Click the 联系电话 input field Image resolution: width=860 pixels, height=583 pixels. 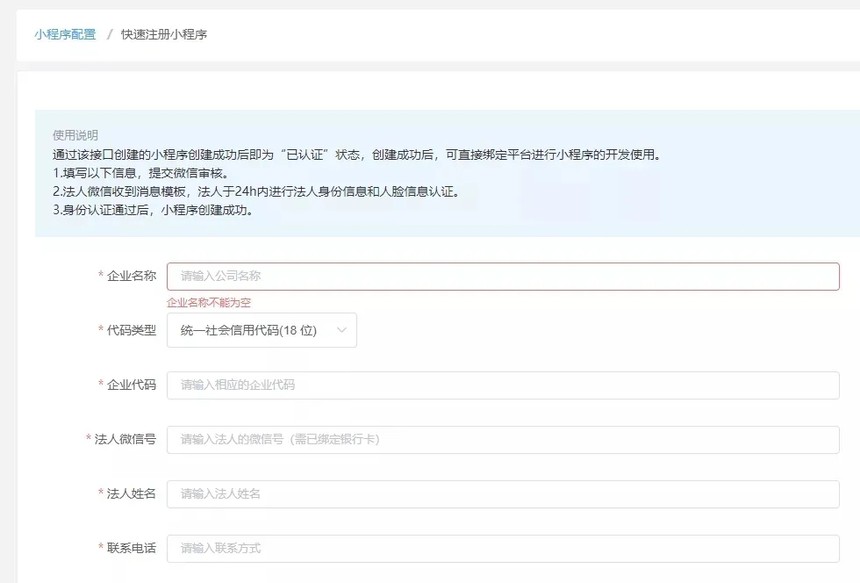(x=502, y=548)
